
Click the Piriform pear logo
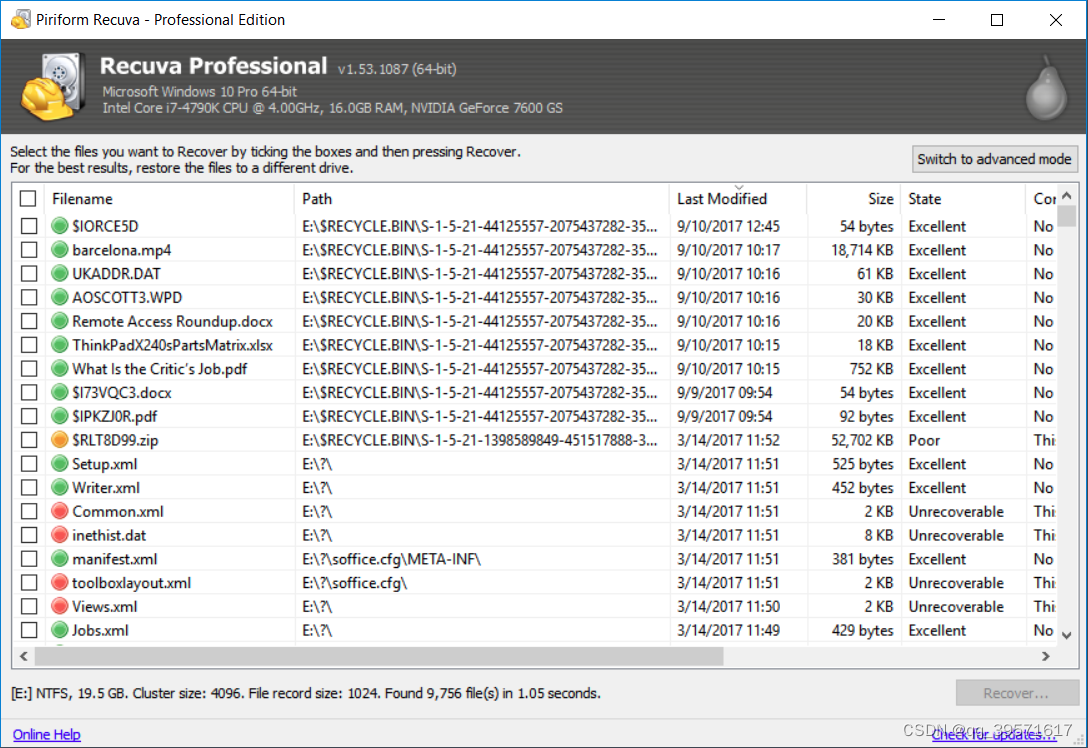coord(1046,89)
